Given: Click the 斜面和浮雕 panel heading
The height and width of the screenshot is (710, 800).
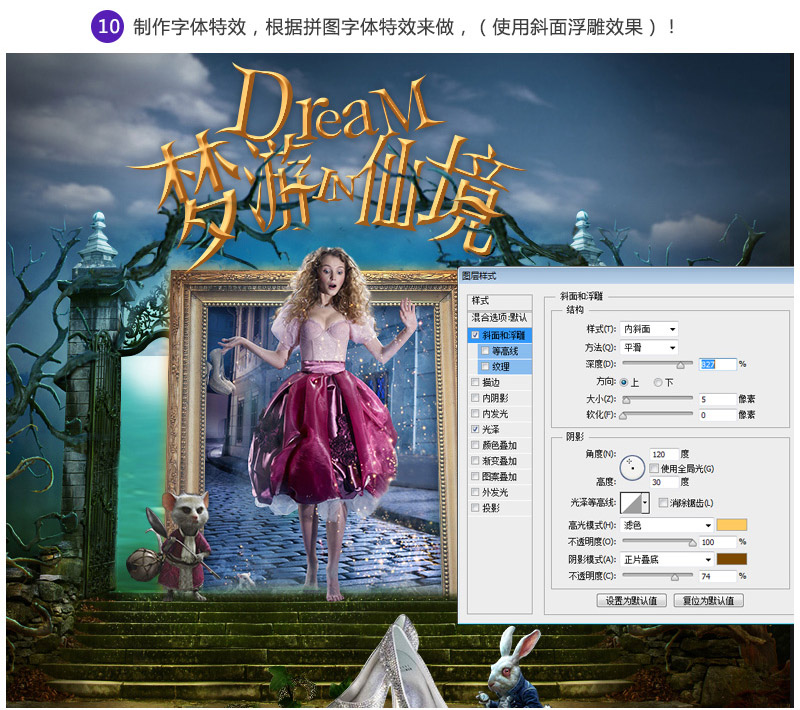Looking at the screenshot, I should point(582,296).
